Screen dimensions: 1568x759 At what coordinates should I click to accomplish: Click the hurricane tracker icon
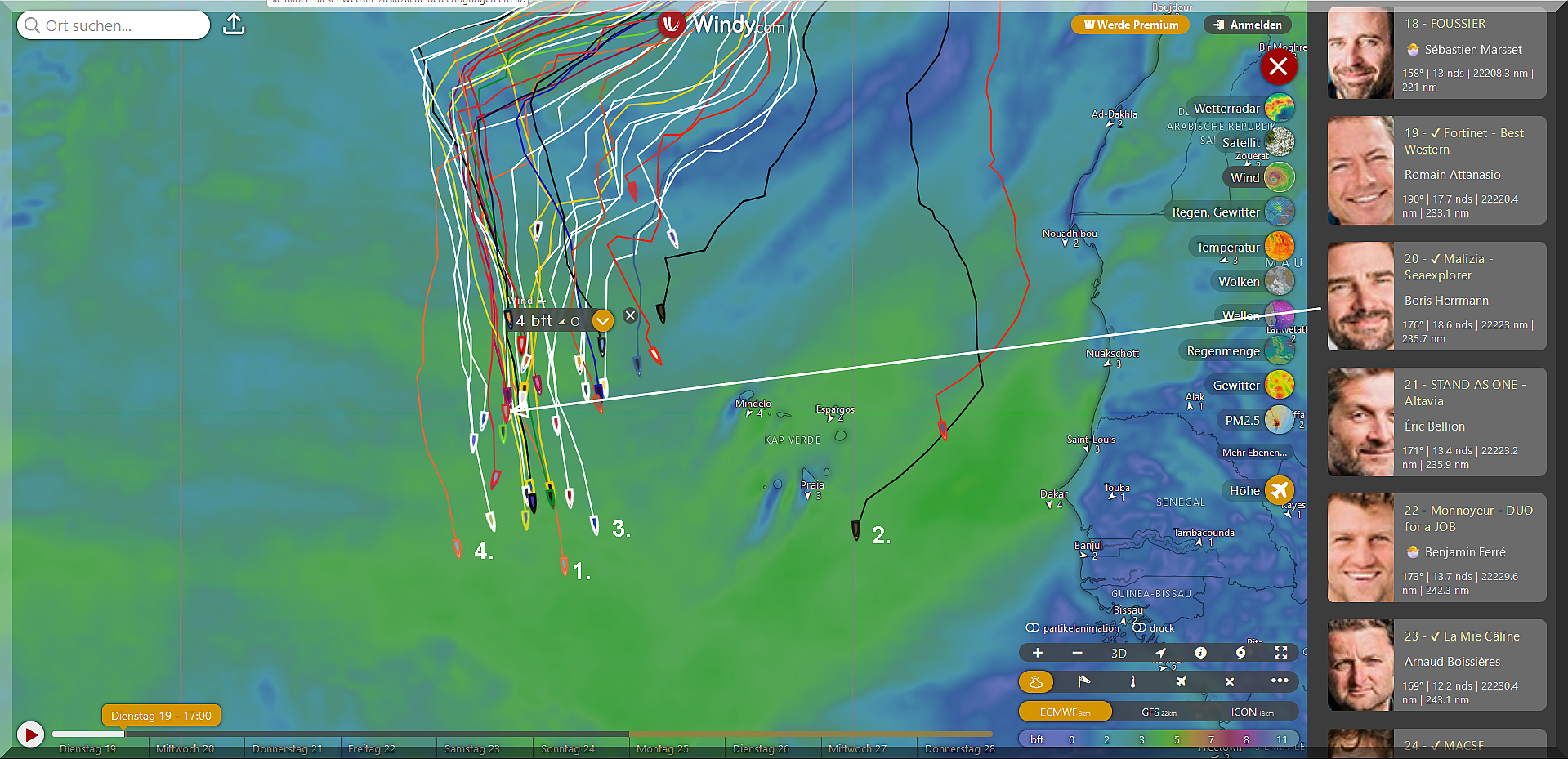click(1240, 653)
